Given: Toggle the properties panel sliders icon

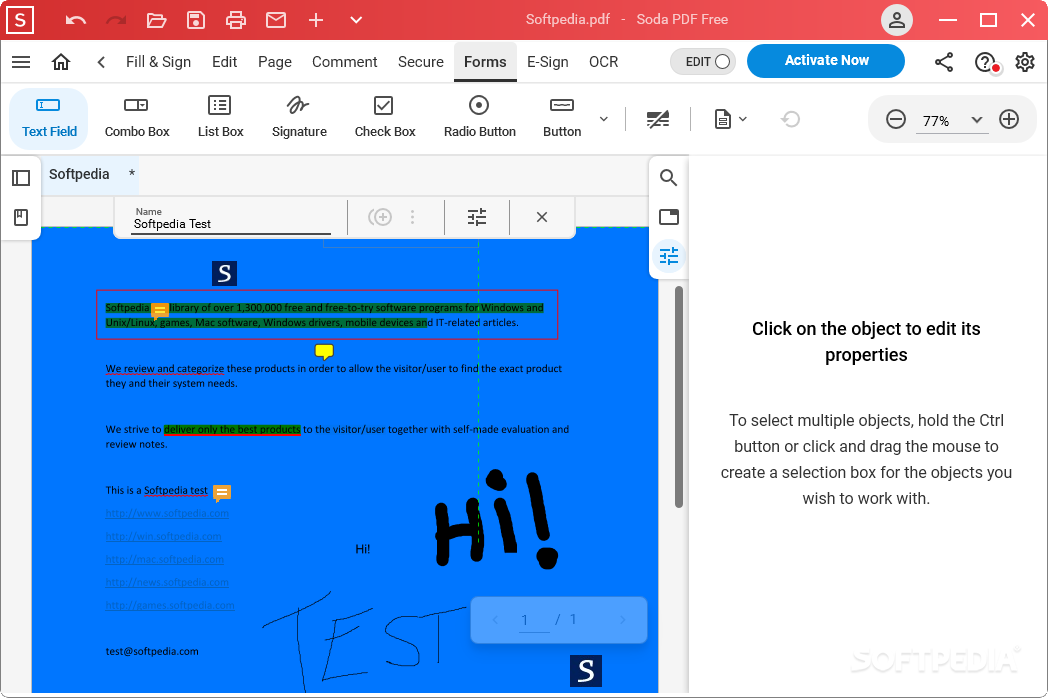Looking at the screenshot, I should [x=668, y=256].
